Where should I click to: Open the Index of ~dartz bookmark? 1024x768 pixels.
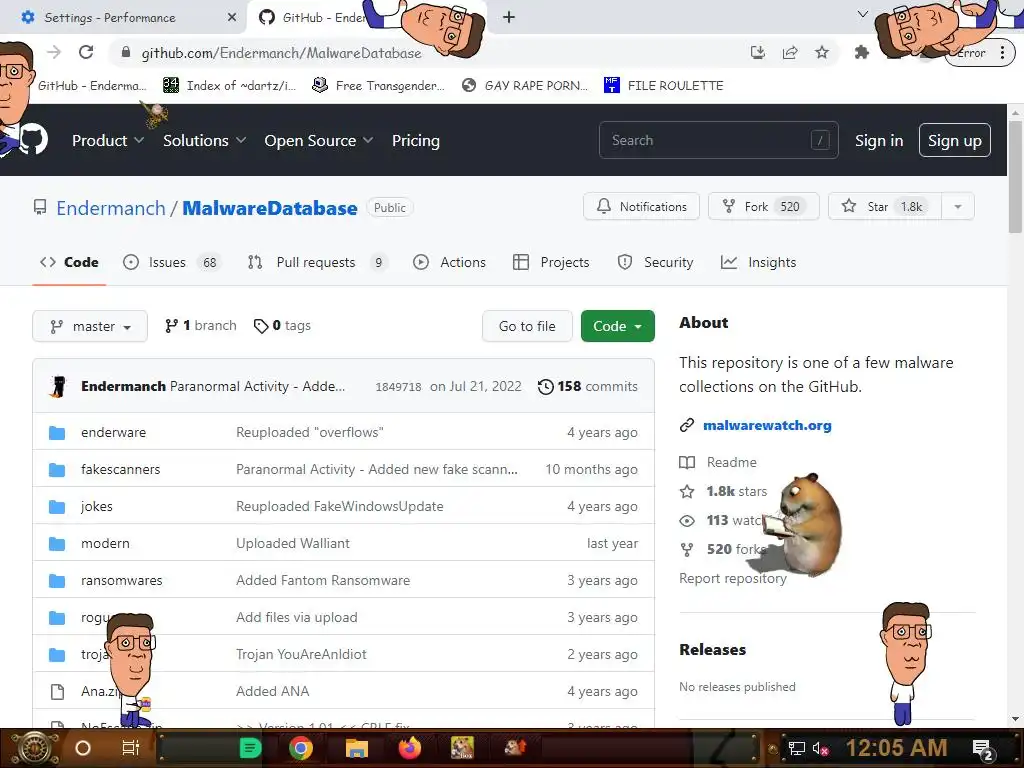click(x=229, y=86)
